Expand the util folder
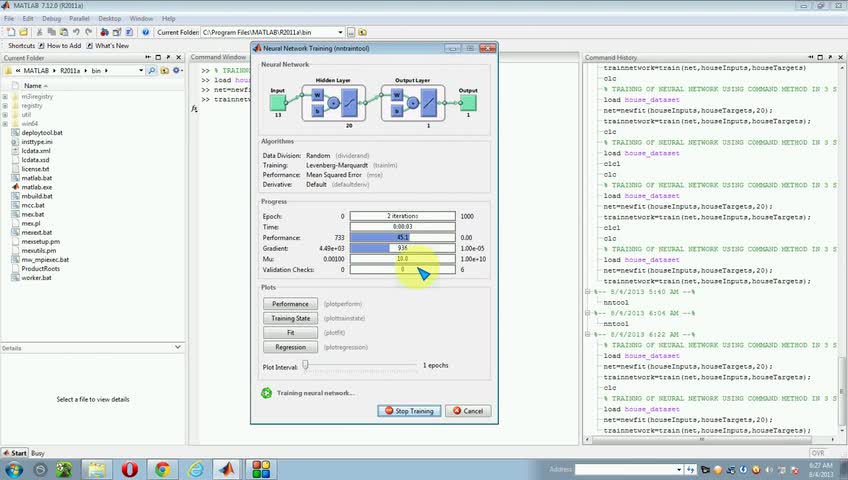This screenshot has width=848, height=480. [x=5, y=115]
